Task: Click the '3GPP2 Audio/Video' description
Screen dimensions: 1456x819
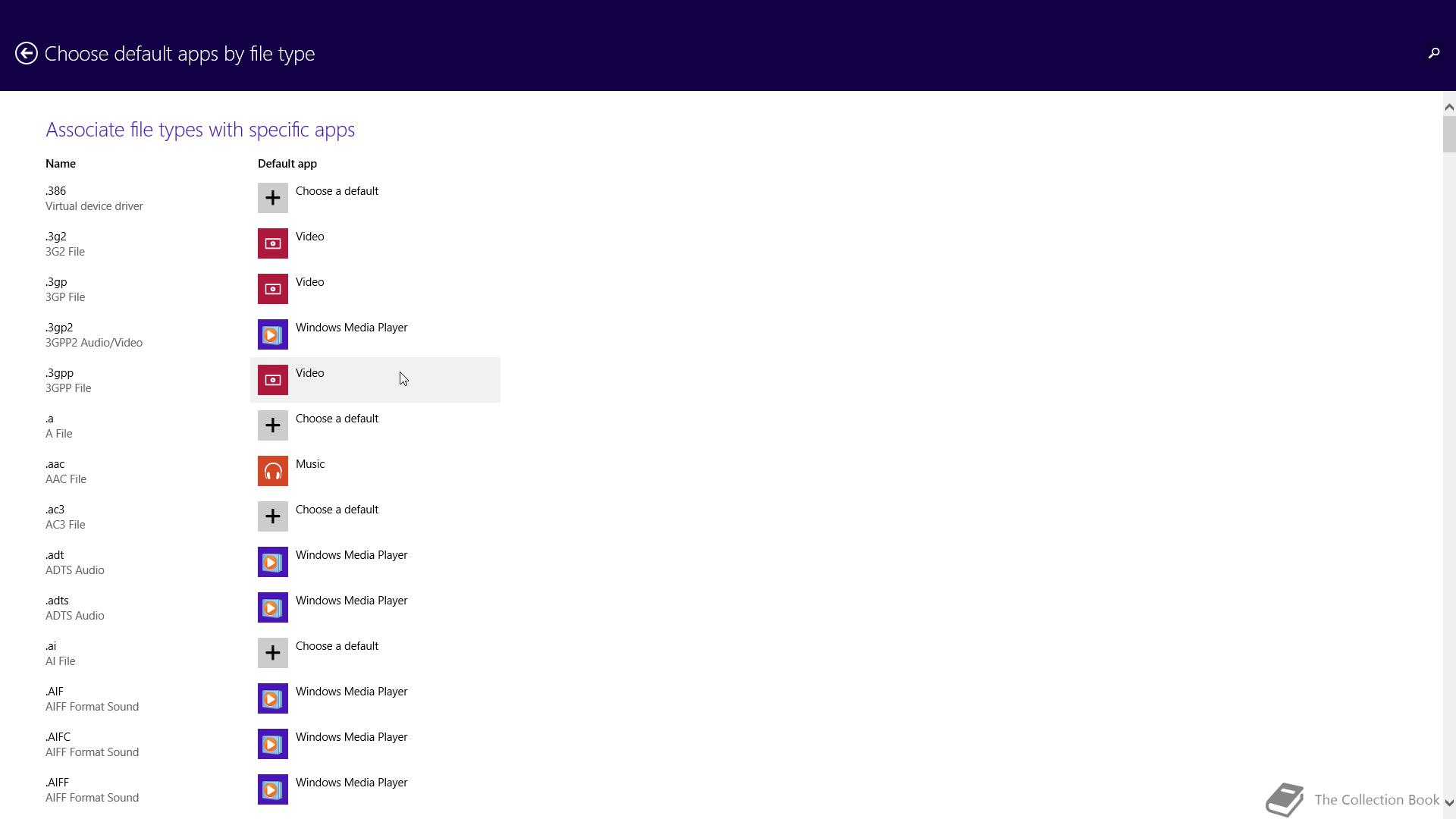Action: [x=94, y=343]
